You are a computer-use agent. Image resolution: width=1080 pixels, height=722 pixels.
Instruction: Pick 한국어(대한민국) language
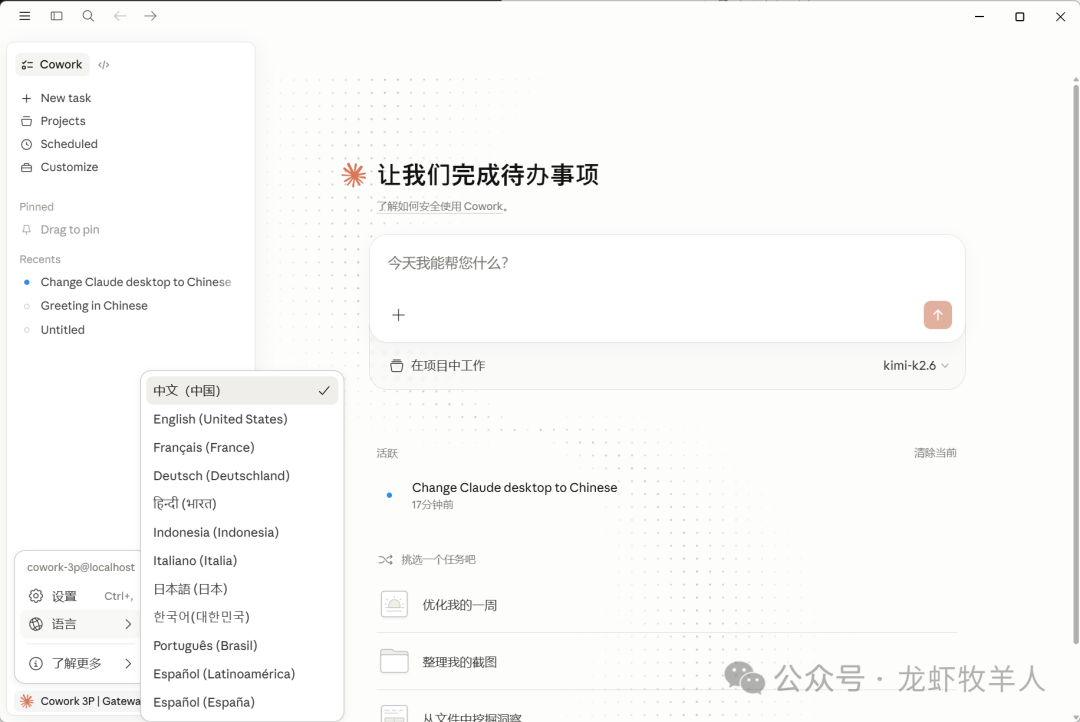tap(242, 617)
